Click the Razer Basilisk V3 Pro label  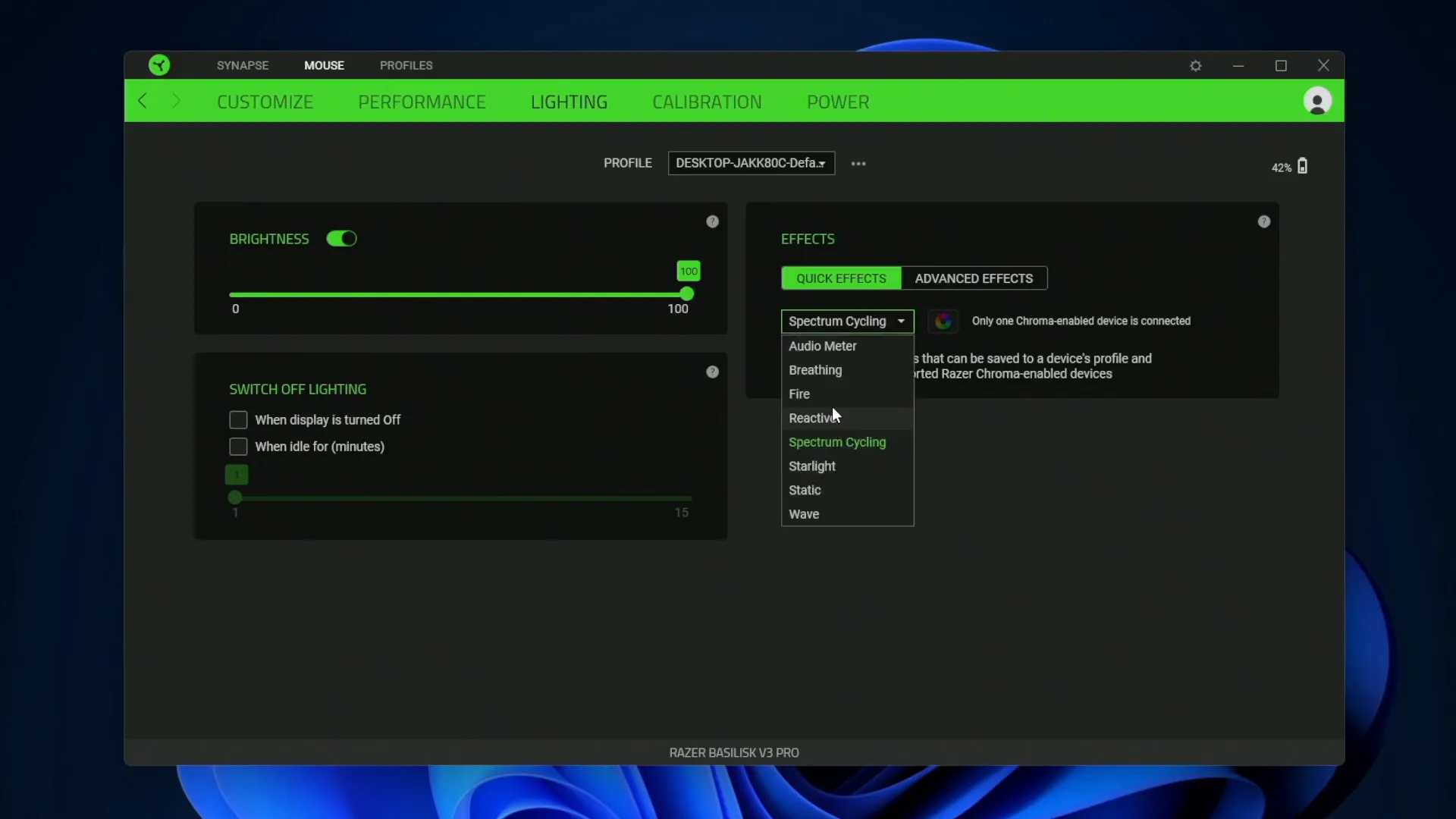point(734,753)
